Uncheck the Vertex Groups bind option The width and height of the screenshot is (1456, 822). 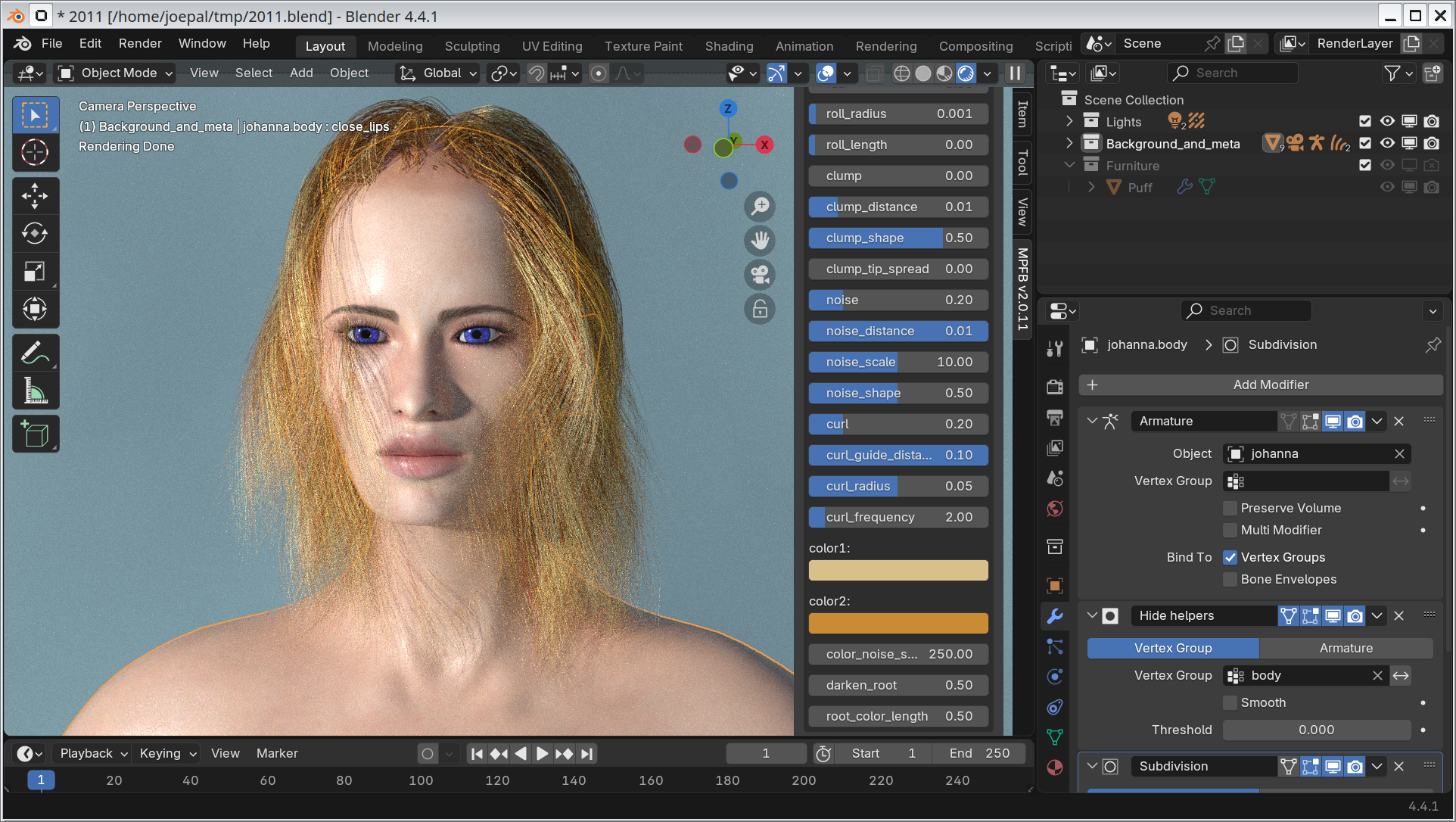click(1230, 557)
